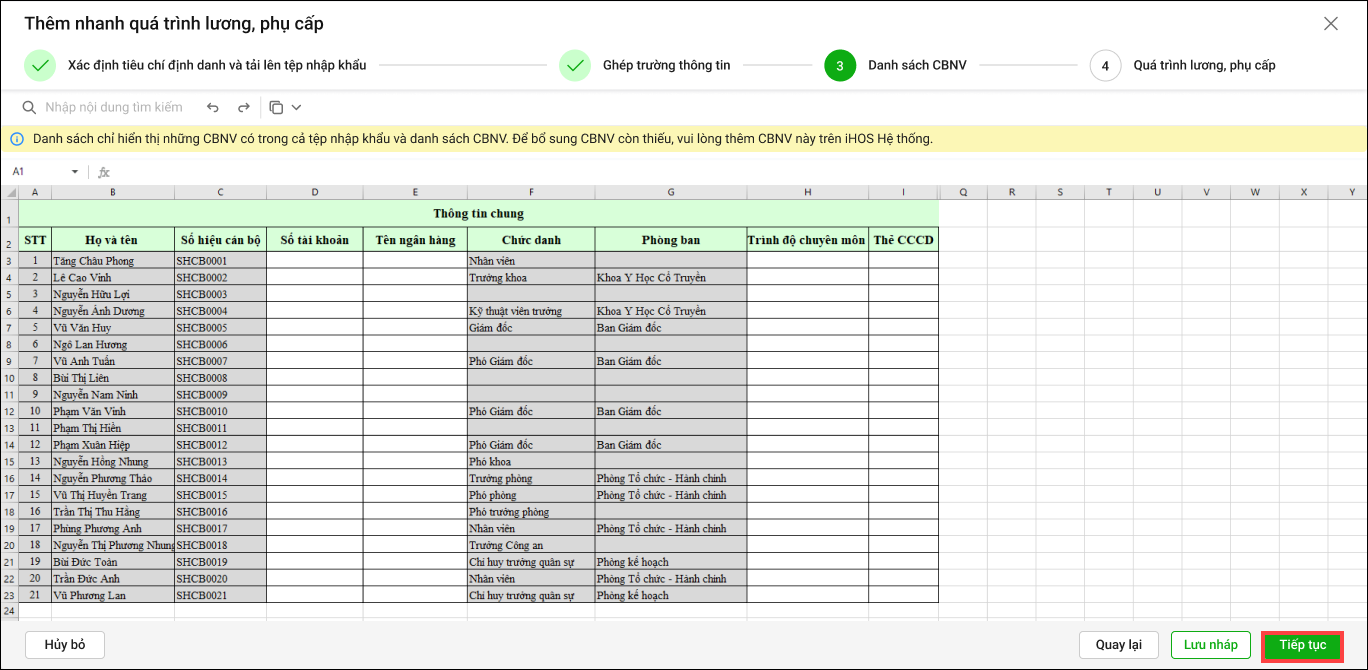Click the copy icon in toolbar
The width and height of the screenshot is (1368, 670).
276,107
